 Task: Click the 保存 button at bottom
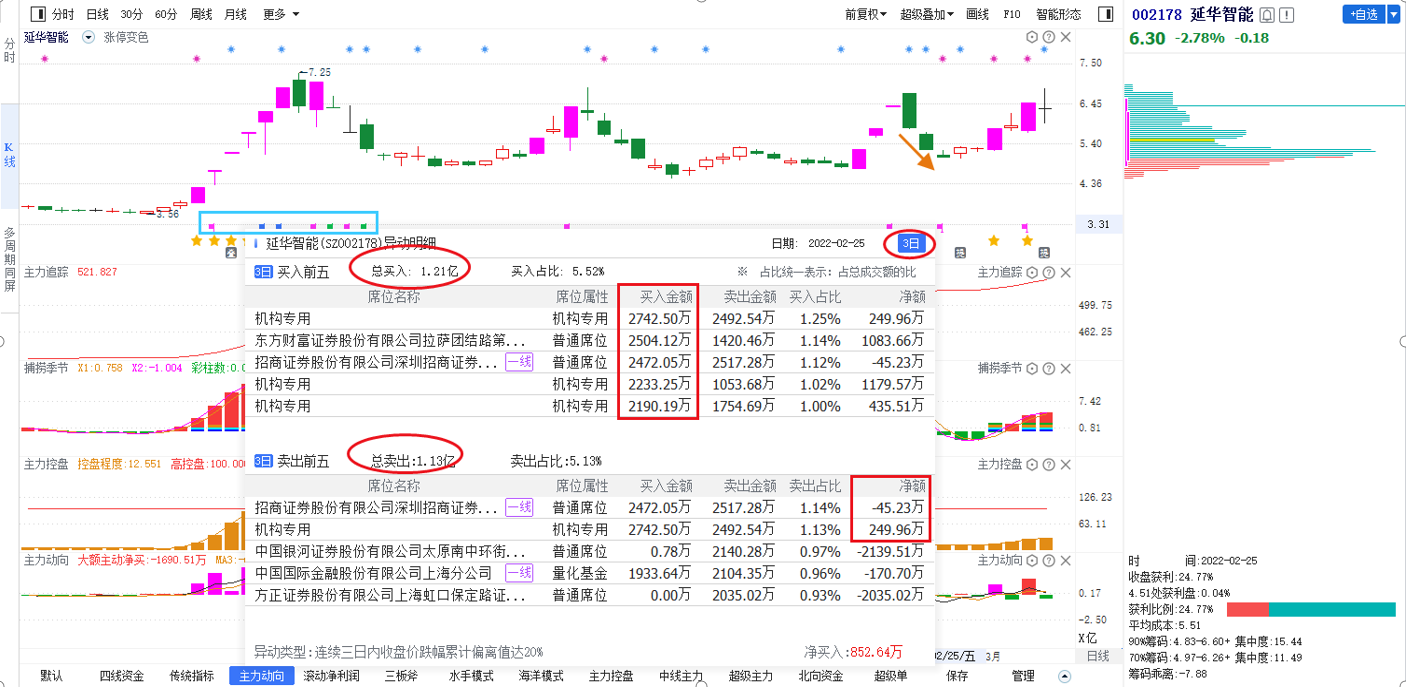coord(957,676)
